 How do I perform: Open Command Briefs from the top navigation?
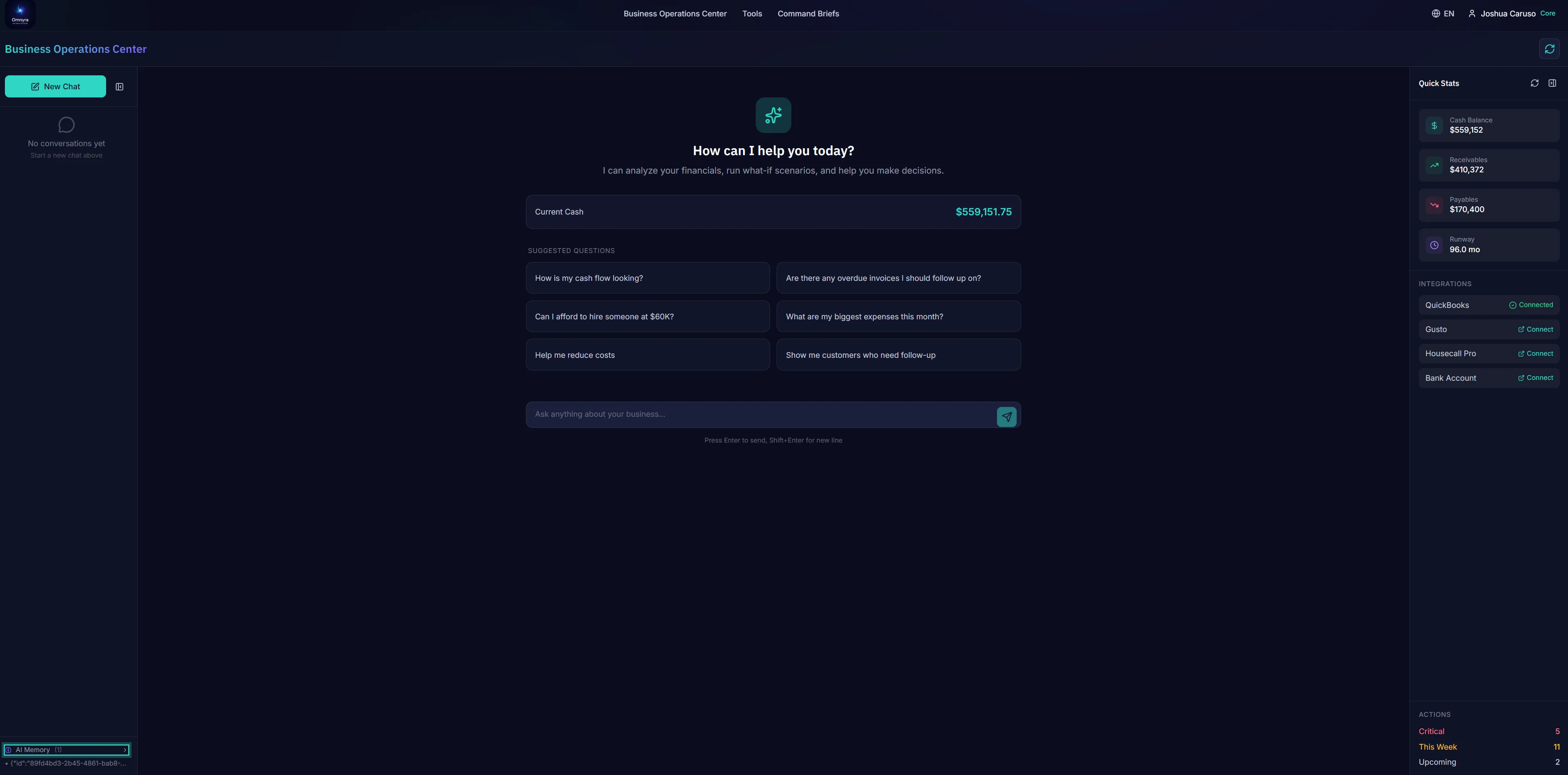(808, 14)
